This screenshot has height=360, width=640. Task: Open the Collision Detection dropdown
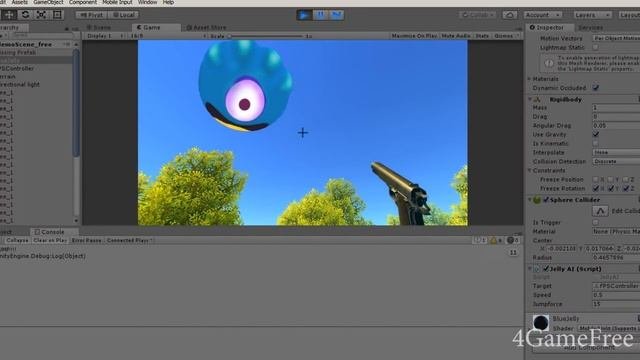click(616, 161)
